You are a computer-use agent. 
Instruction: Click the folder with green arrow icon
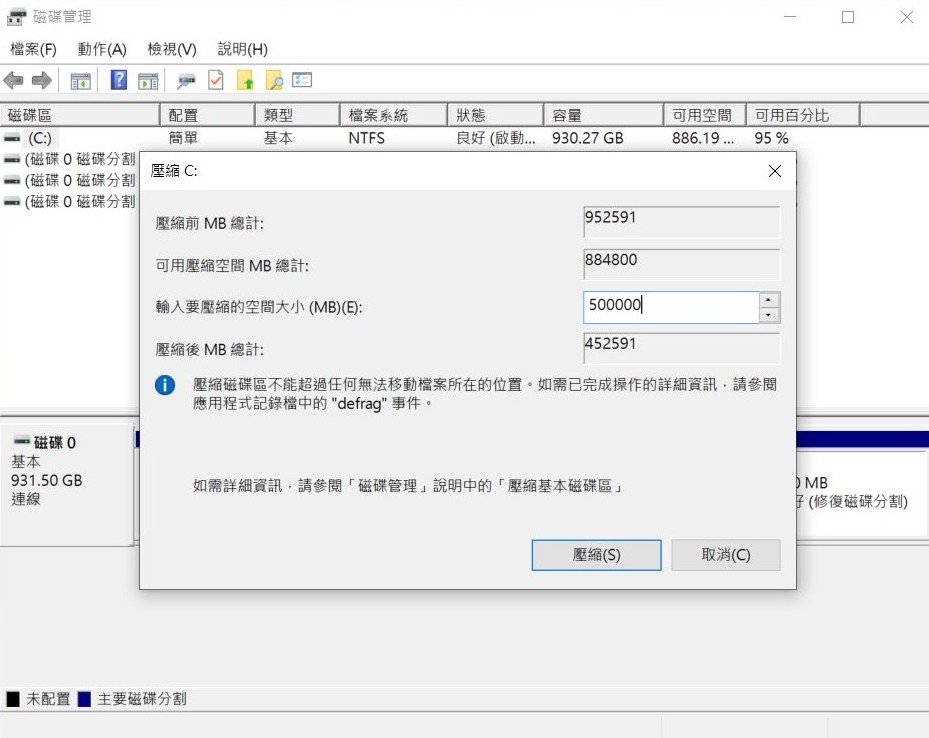pyautogui.click(x=245, y=81)
